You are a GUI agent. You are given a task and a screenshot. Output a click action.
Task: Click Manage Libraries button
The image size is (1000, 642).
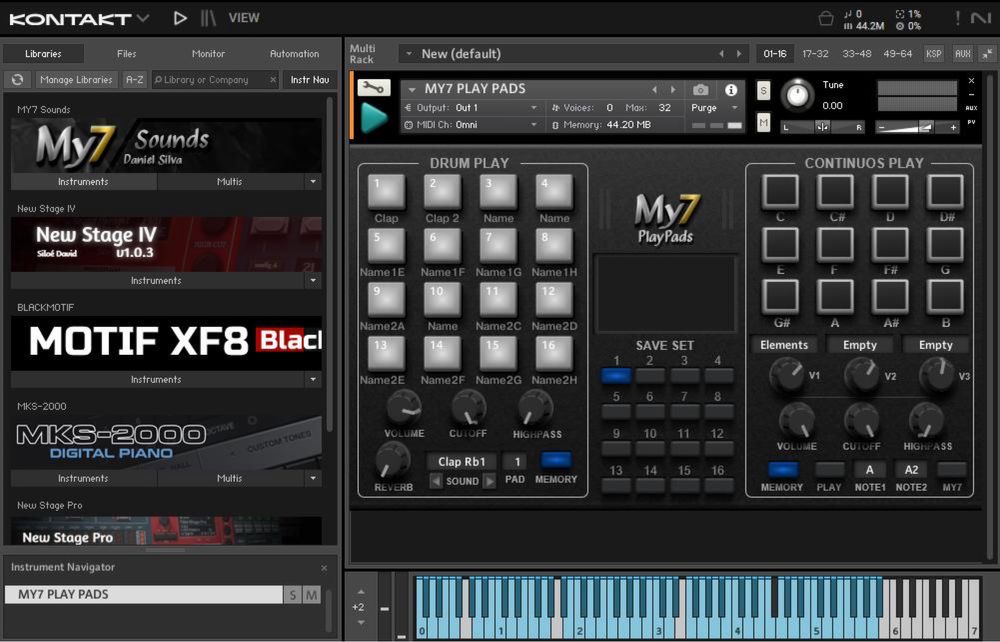click(x=76, y=80)
